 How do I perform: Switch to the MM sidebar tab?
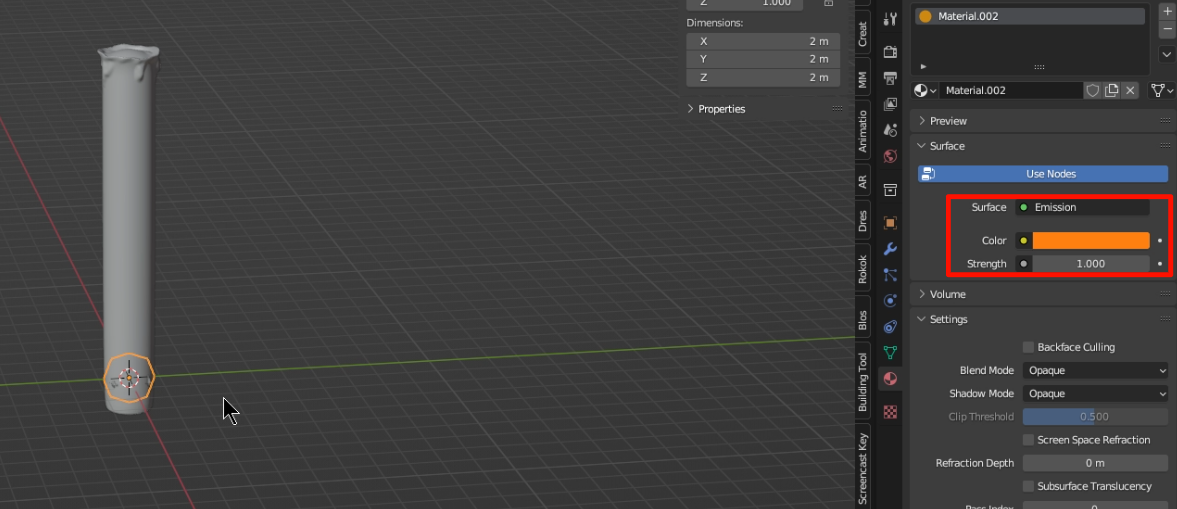point(862,79)
